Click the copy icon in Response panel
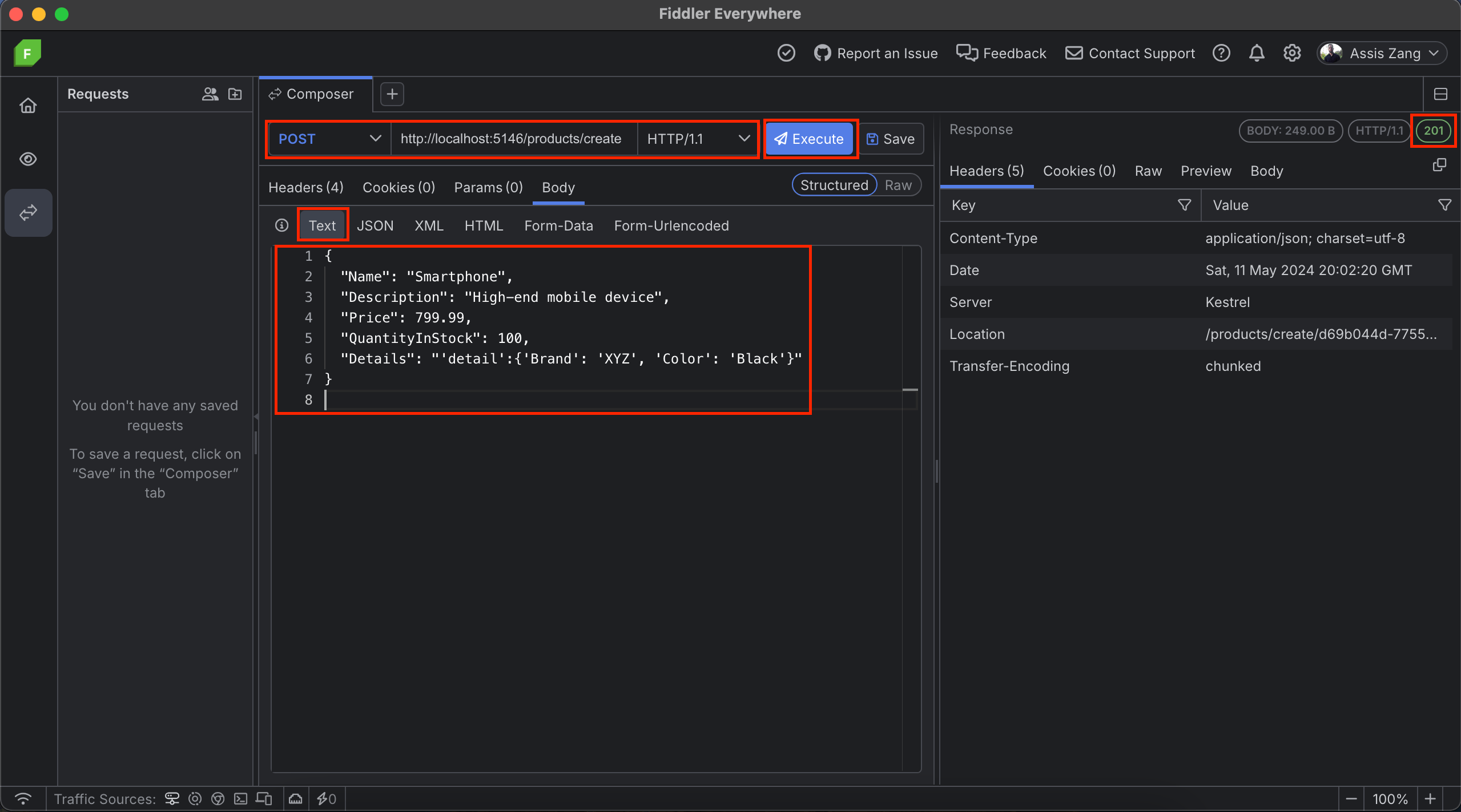Image resolution: width=1461 pixels, height=812 pixels. pyautogui.click(x=1439, y=165)
